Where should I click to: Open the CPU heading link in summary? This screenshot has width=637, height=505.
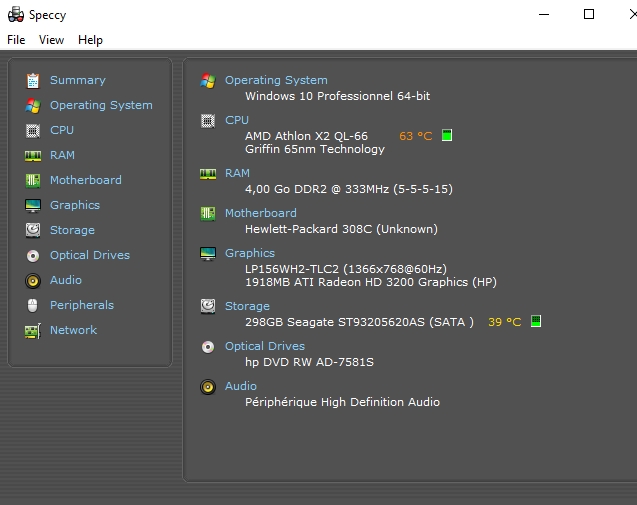coord(237,120)
